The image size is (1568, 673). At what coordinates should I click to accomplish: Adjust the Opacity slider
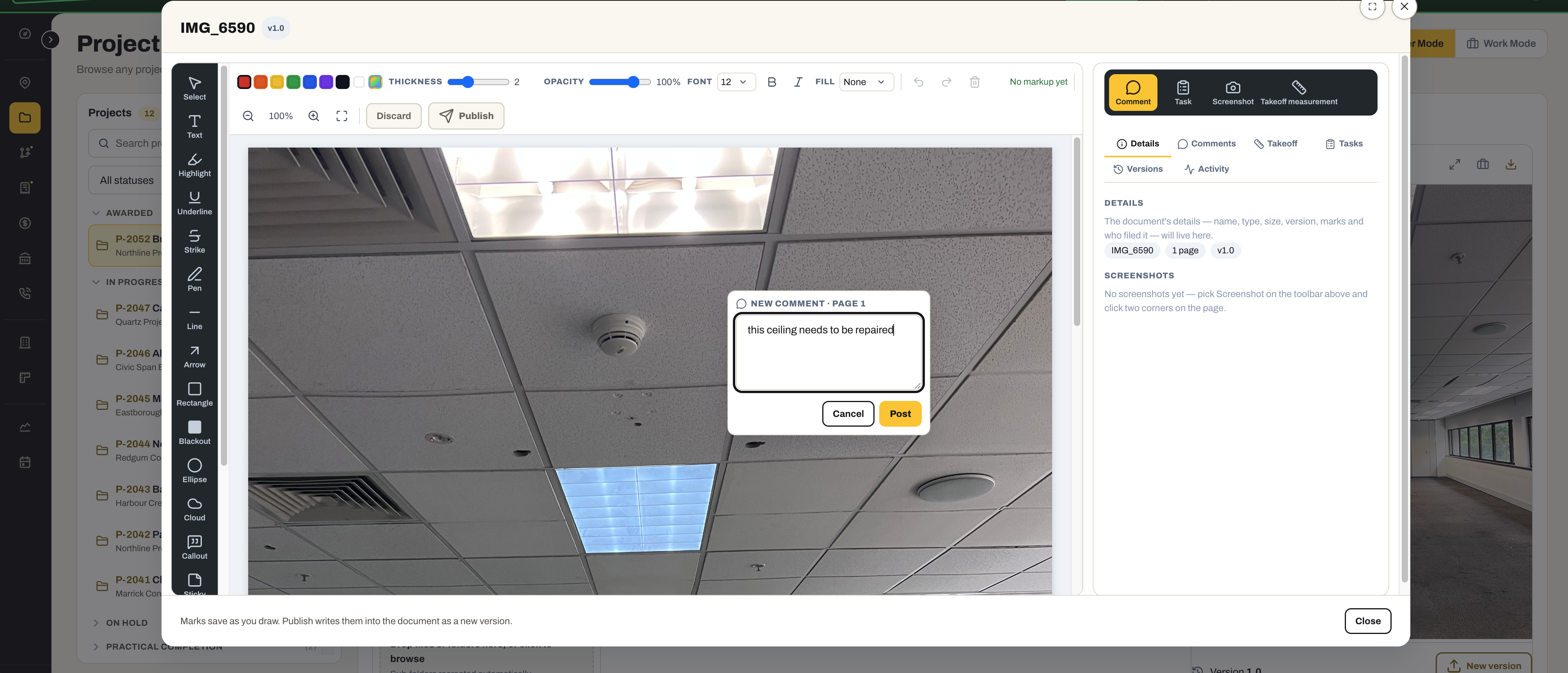620,82
